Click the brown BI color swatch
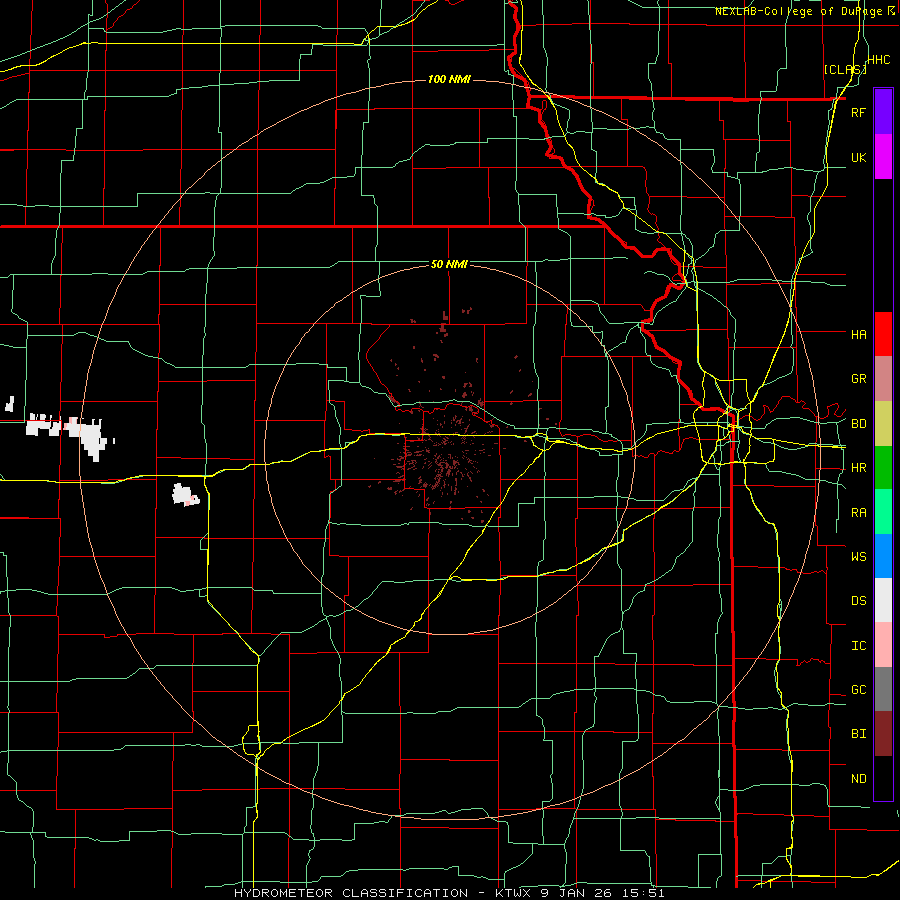The height and width of the screenshot is (900, 900). tap(883, 734)
